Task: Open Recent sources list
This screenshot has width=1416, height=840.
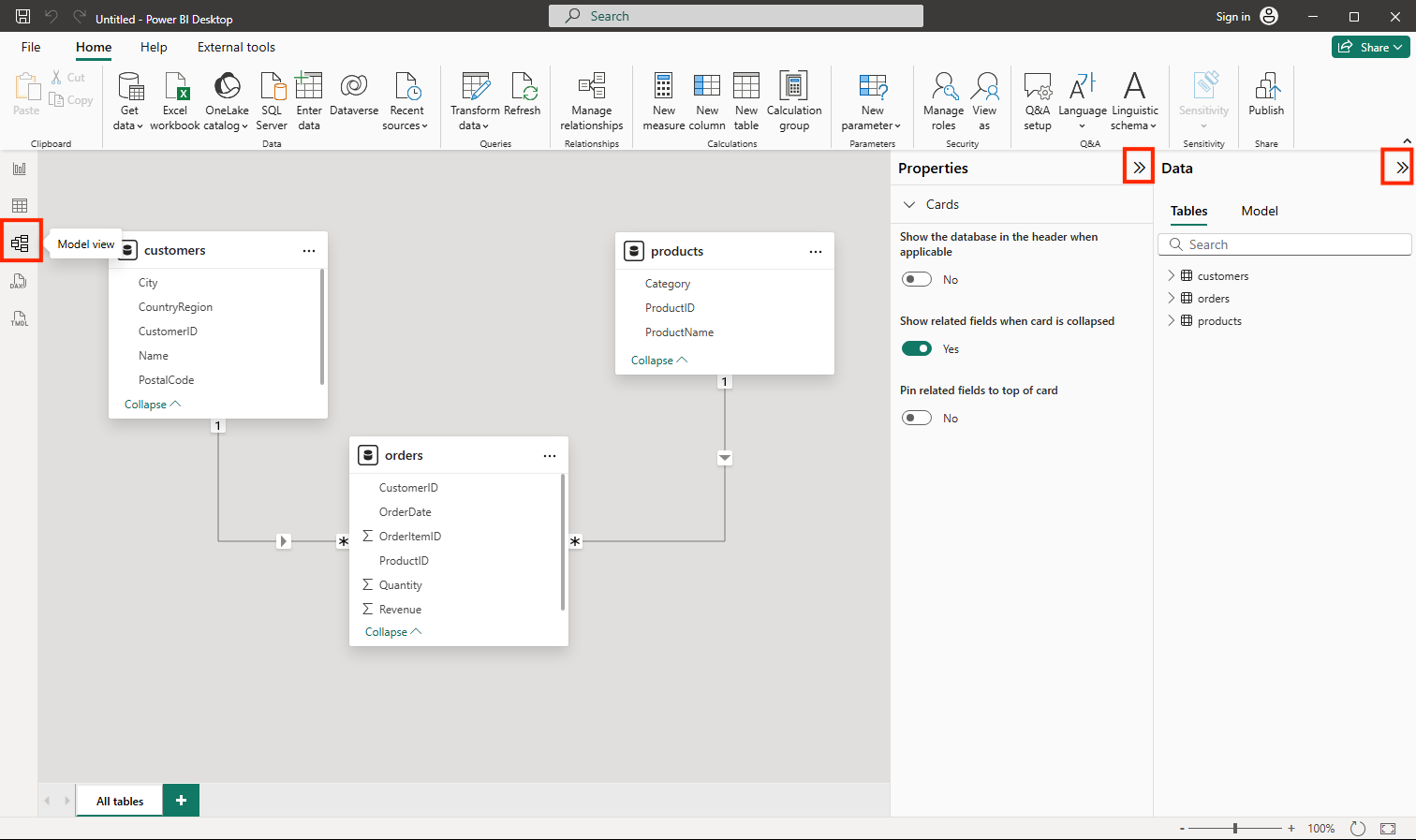Action: point(406,101)
